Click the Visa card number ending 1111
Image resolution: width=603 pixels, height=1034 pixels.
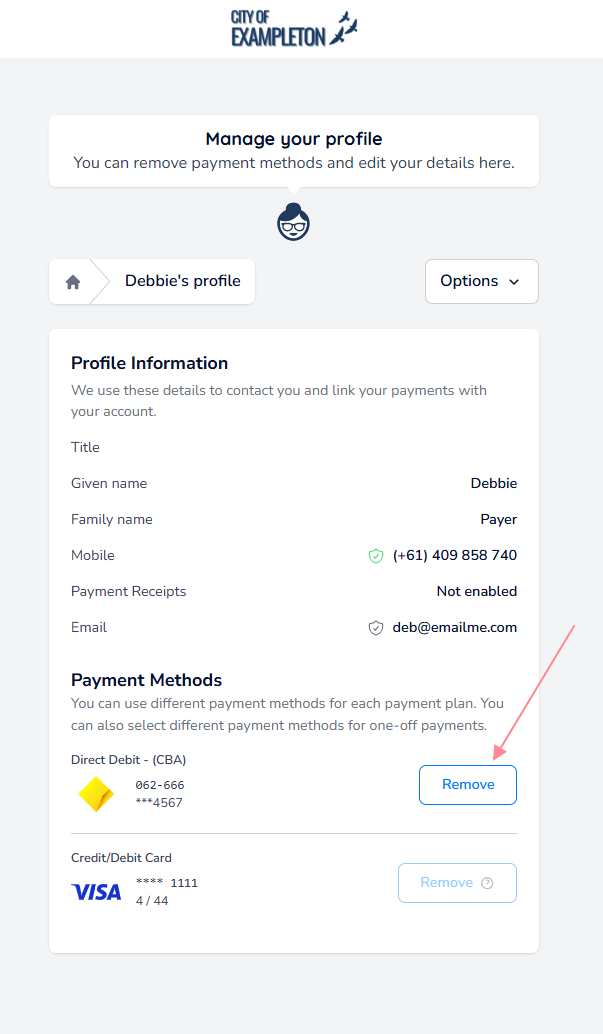coord(167,883)
